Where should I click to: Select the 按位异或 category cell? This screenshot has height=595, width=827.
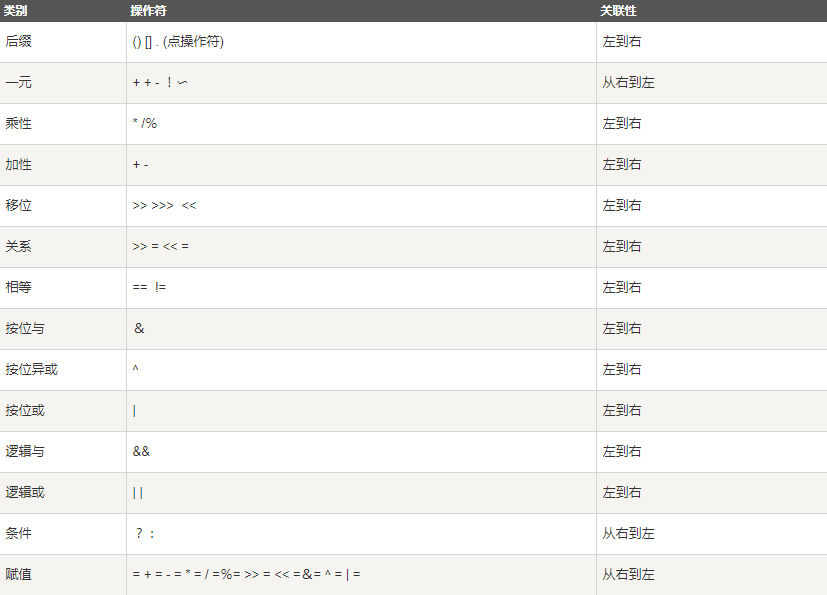(x=31, y=370)
